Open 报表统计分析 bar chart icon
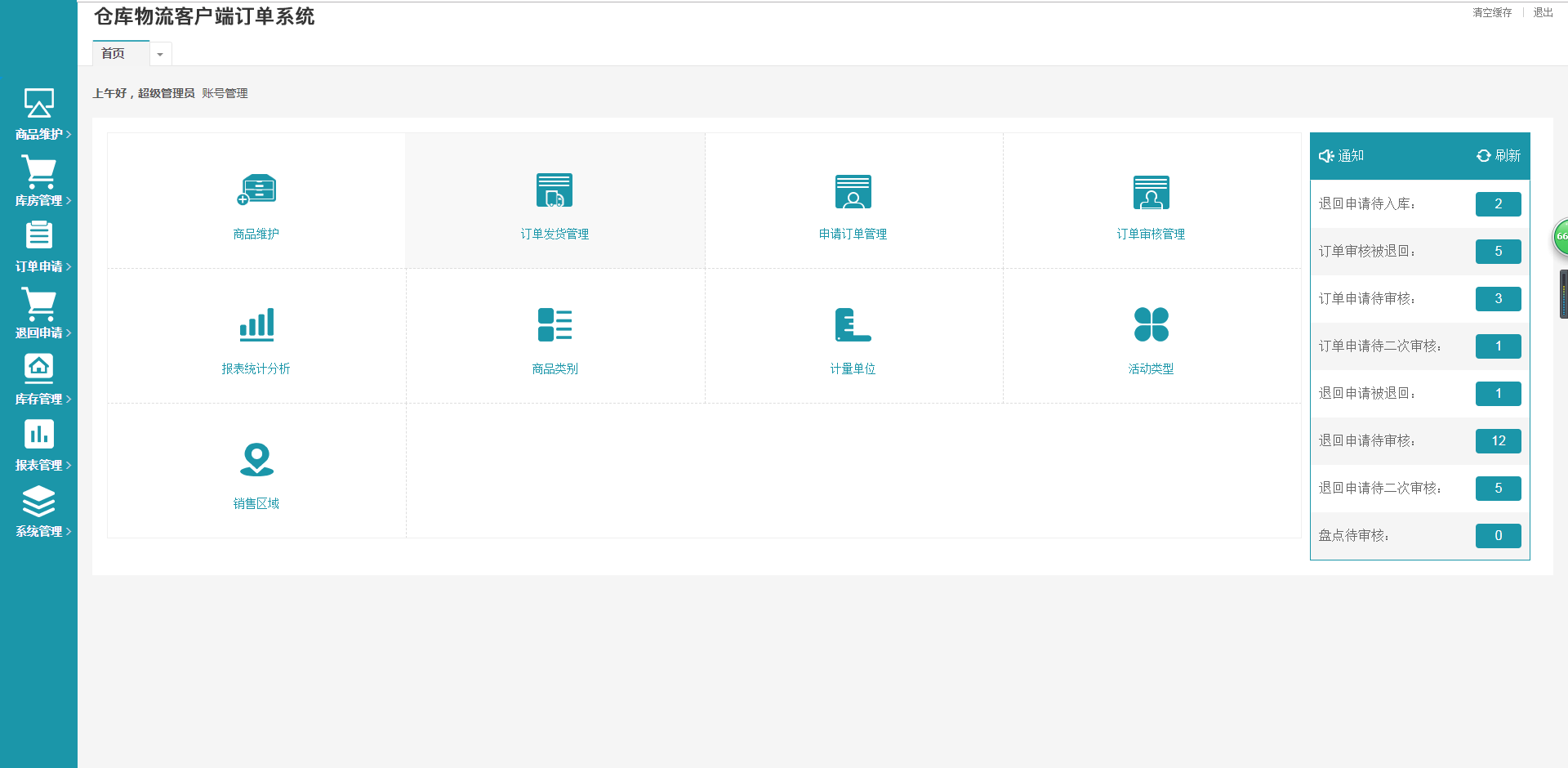This screenshot has width=1568, height=768. pyautogui.click(x=256, y=324)
